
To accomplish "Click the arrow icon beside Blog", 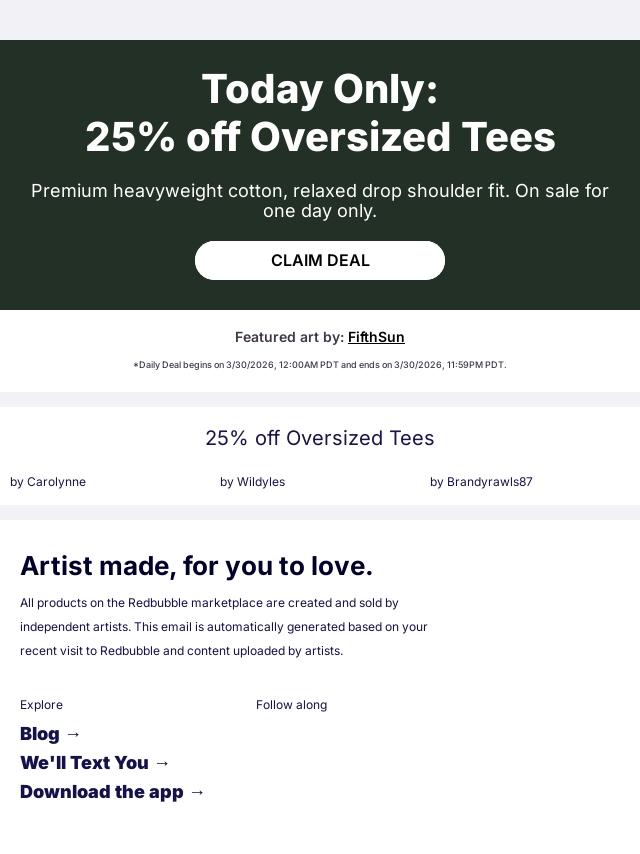I will 73,734.
